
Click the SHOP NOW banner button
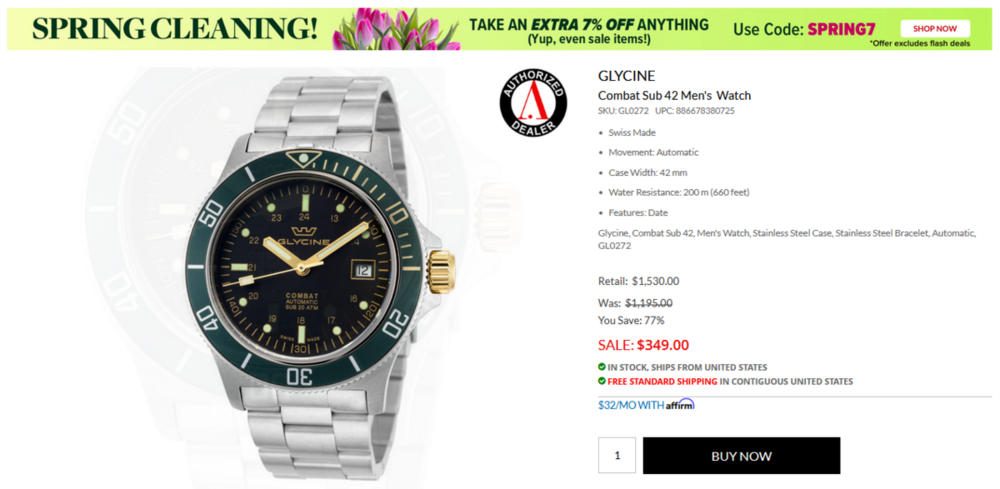coord(935,29)
